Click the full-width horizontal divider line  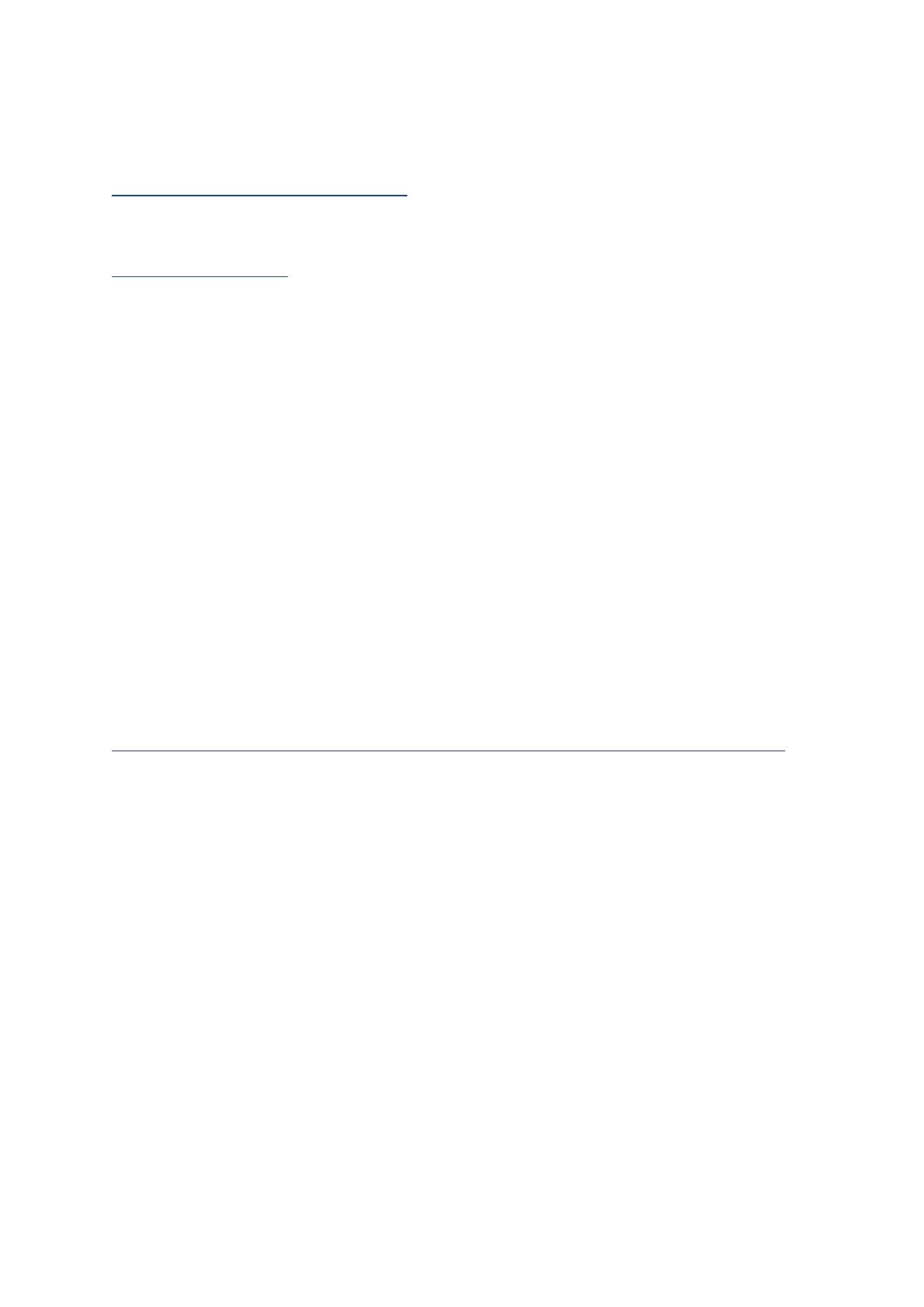[448, 751]
